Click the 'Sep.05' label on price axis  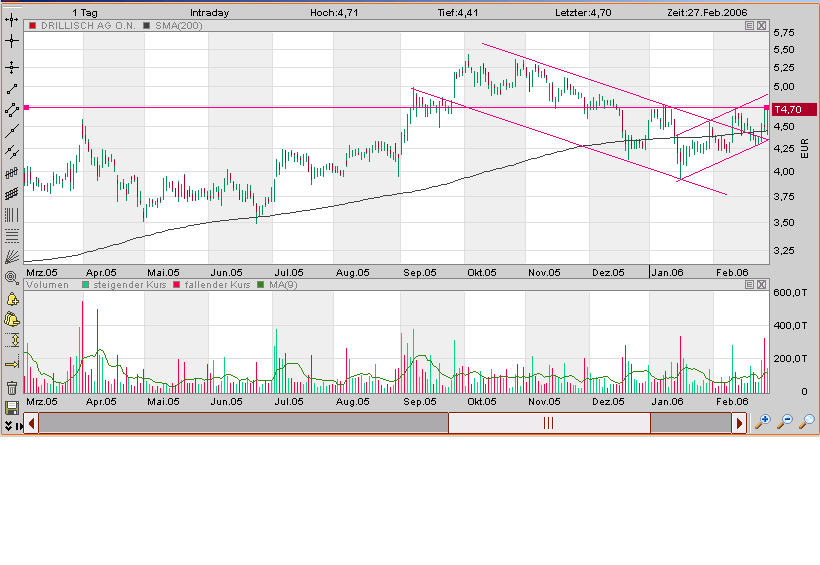coord(420,273)
